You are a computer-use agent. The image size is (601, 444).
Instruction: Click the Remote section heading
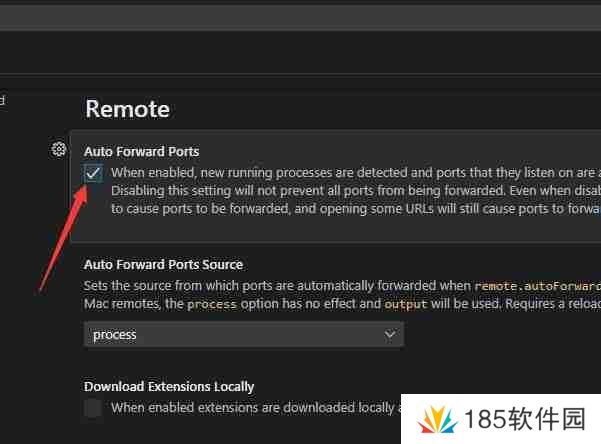pyautogui.click(x=127, y=109)
